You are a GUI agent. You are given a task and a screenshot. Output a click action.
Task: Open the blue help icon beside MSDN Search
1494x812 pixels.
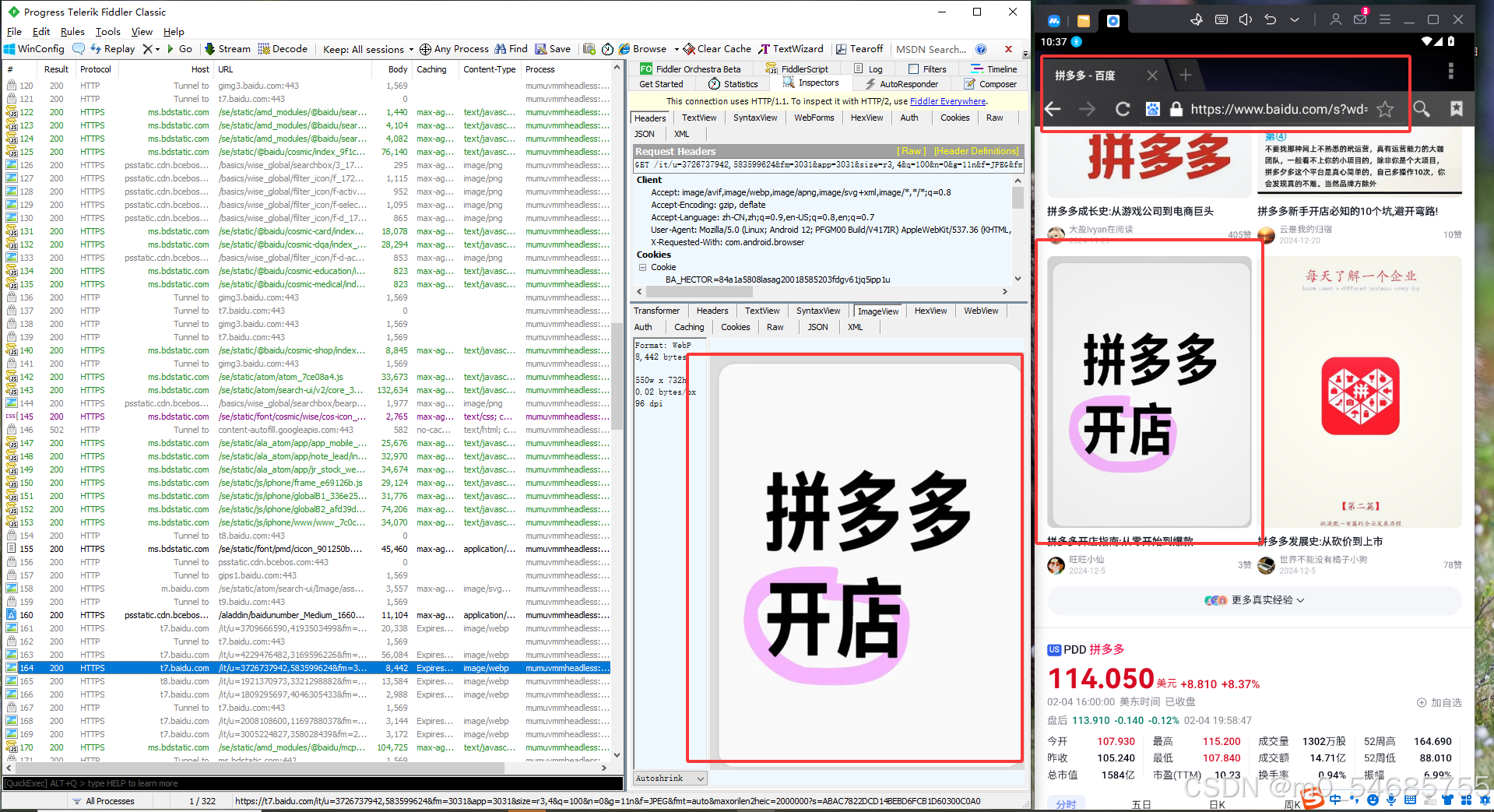pos(981,48)
